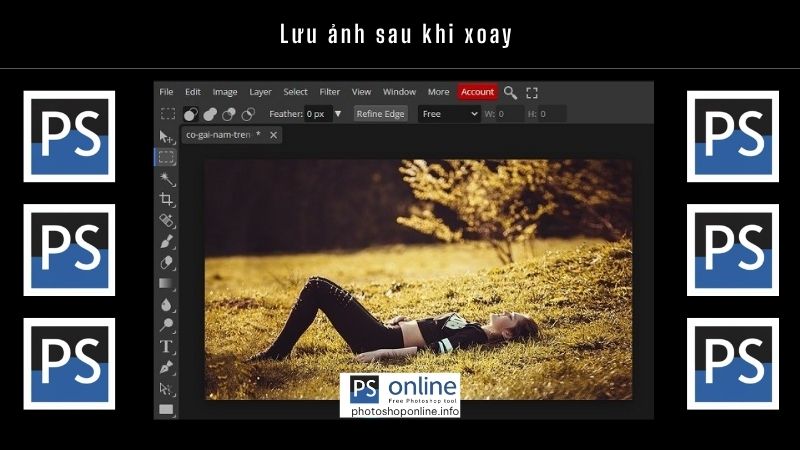This screenshot has width=800, height=450.
Task: Open the File menu
Action: point(166,92)
